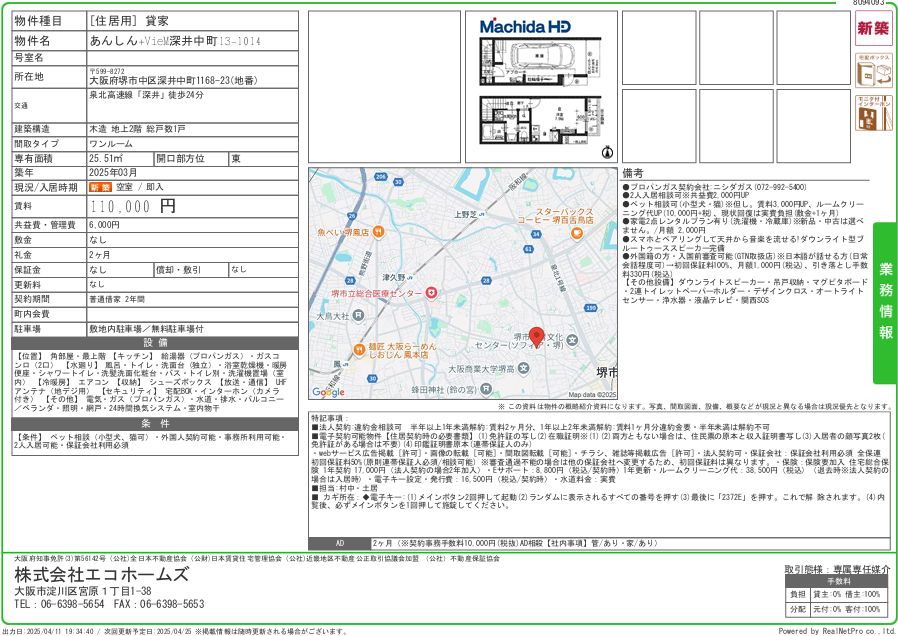
Task: Click the 手数料 table header
Action: (838, 582)
